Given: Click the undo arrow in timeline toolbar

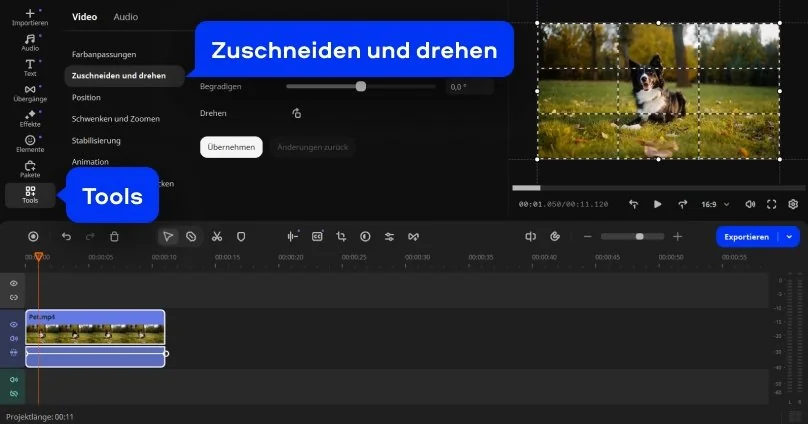Looking at the screenshot, I should coord(66,236).
